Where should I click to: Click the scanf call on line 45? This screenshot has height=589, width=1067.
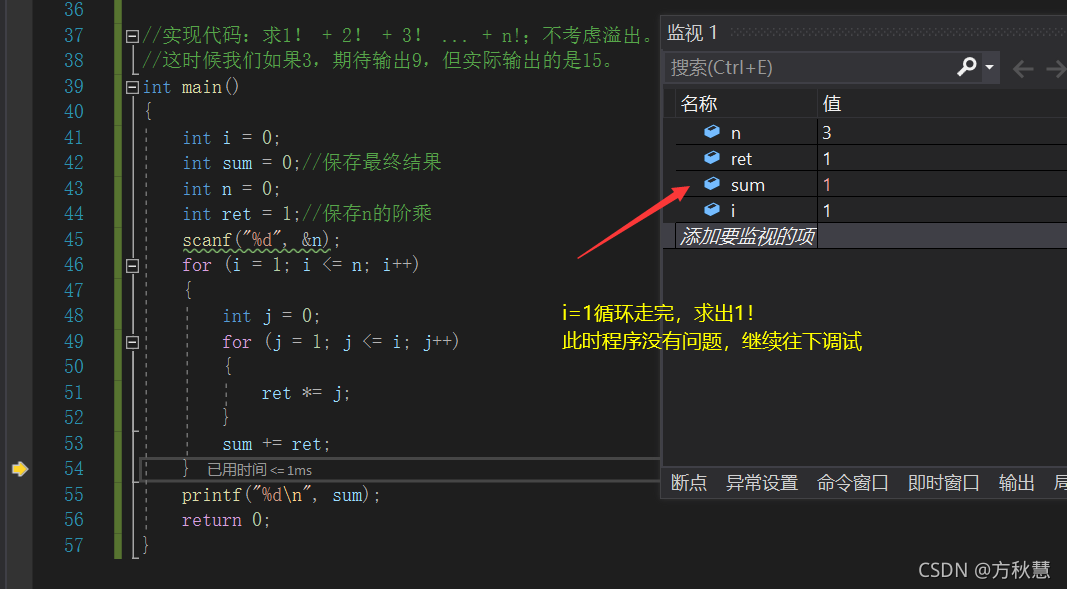(261, 240)
